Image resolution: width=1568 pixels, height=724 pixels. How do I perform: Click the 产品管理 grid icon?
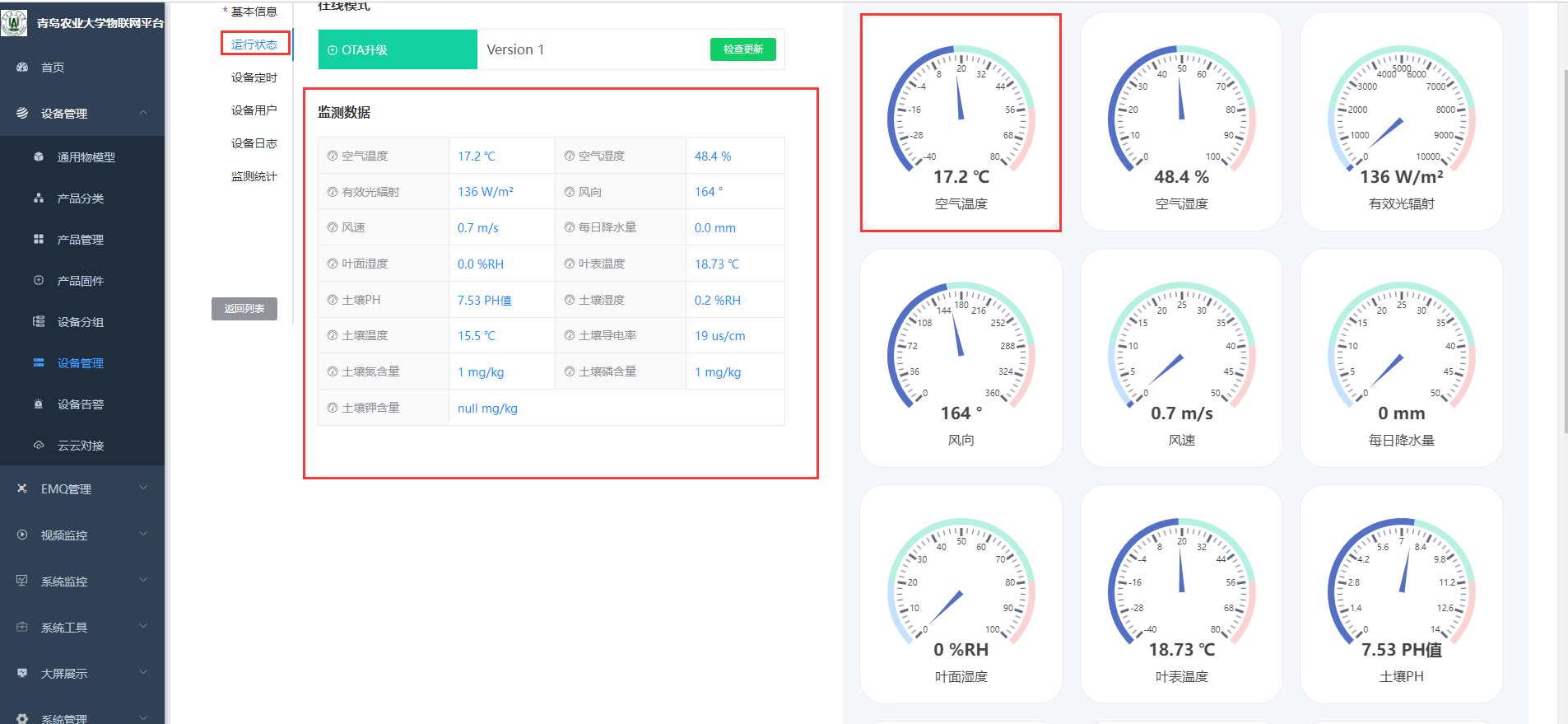click(x=39, y=239)
